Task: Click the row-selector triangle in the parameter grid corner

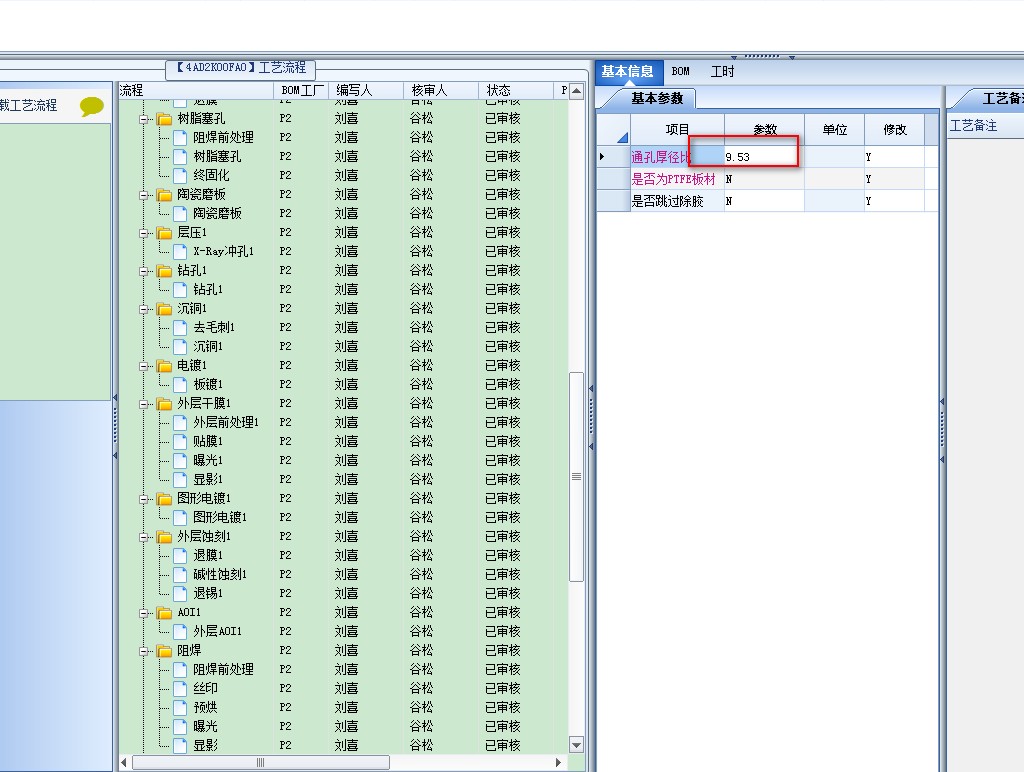Action: 622,137
